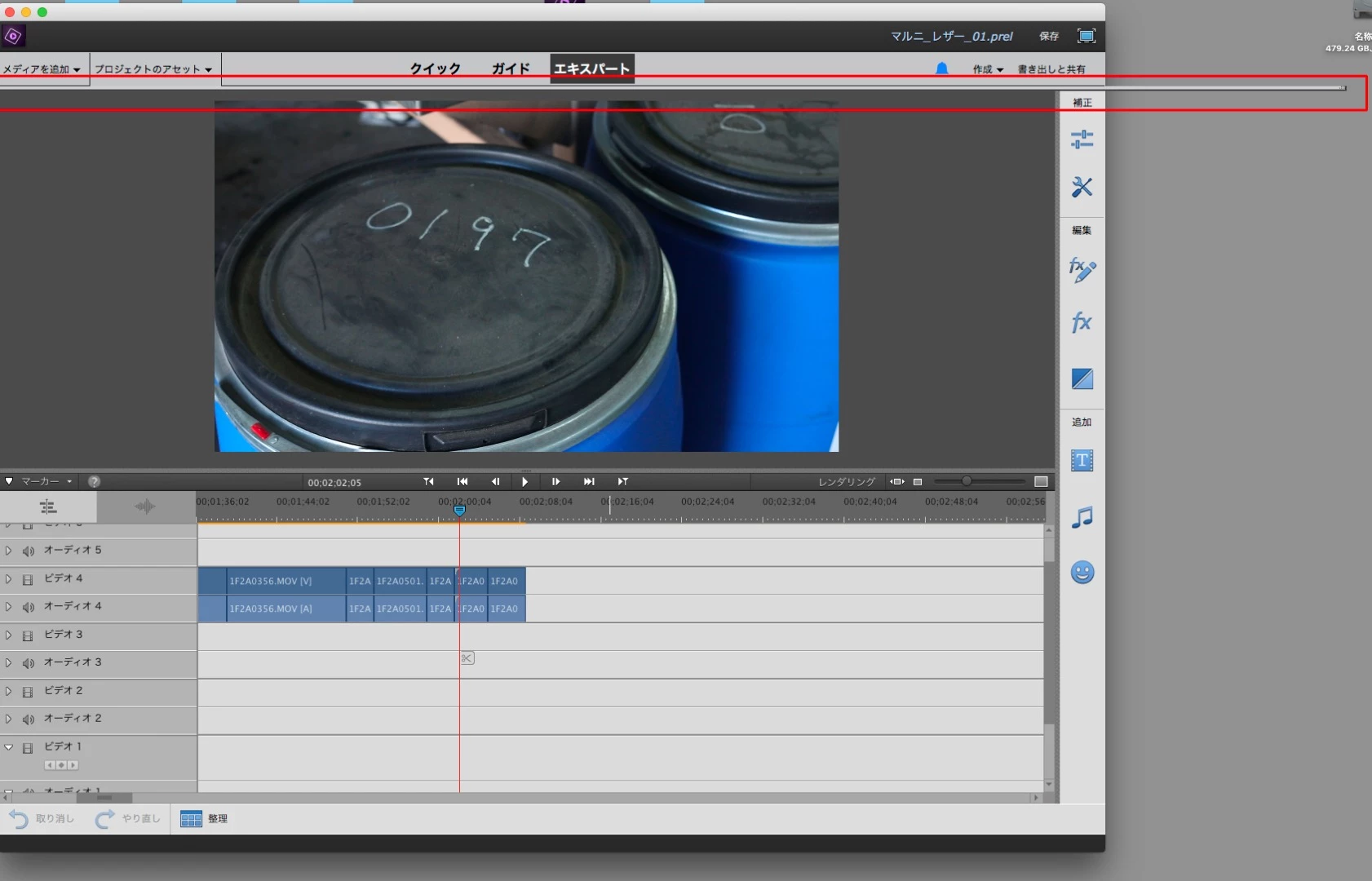1372x881 pixels.
Task: Select the 1F2A0356.MOV [V] video clip
Action: (x=285, y=581)
